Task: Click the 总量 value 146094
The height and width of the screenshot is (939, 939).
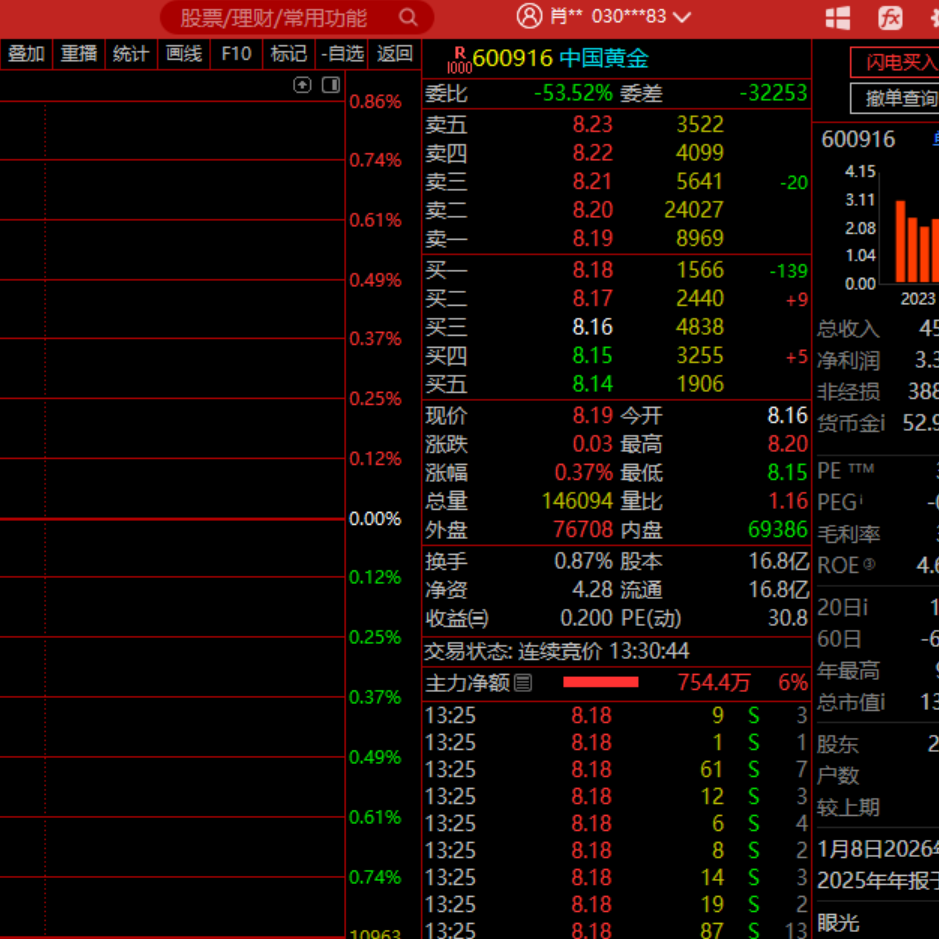Action: point(577,501)
